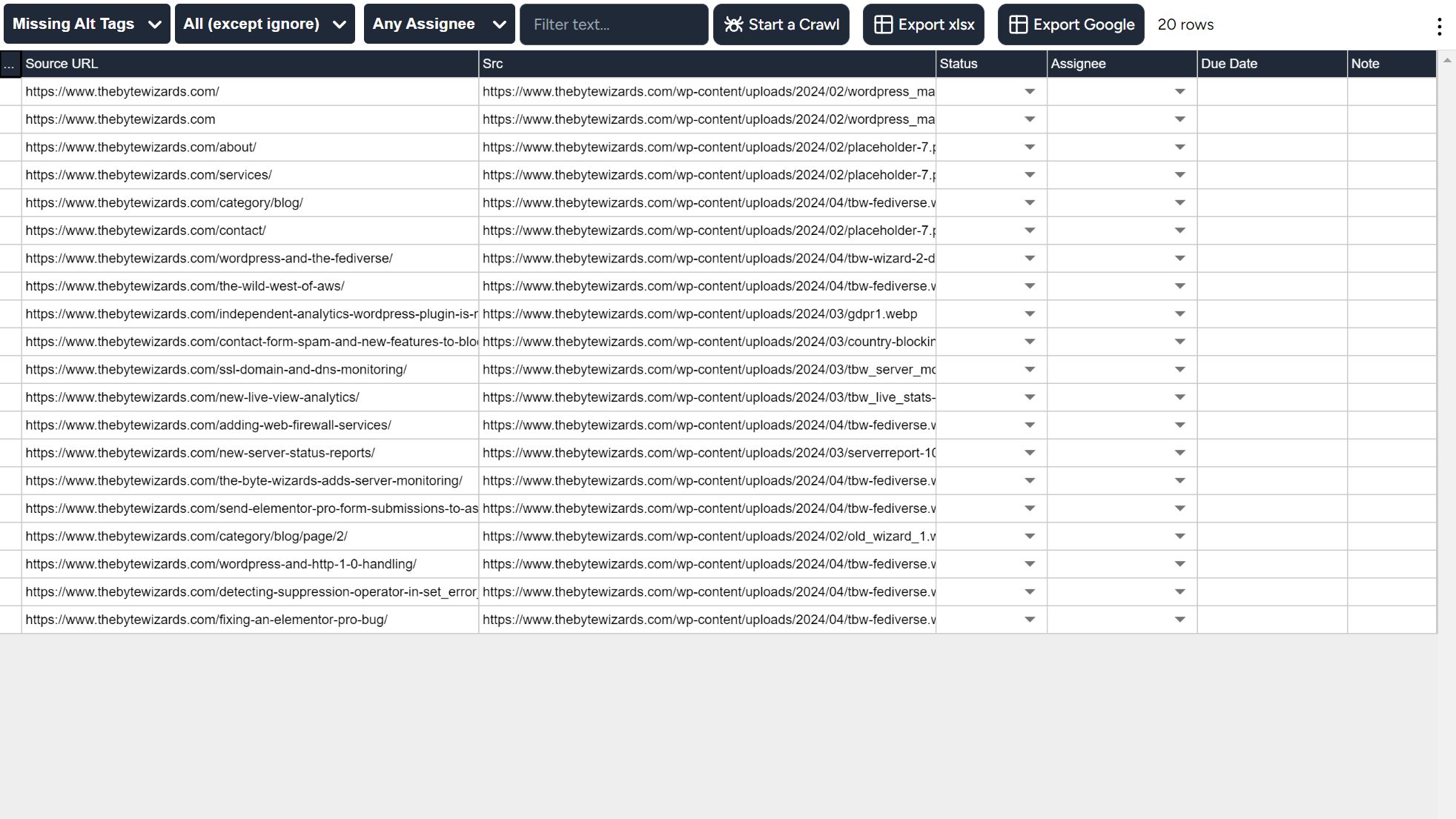Click the ellipsis column header cell
The height and width of the screenshot is (819, 1456).
pos(10,64)
